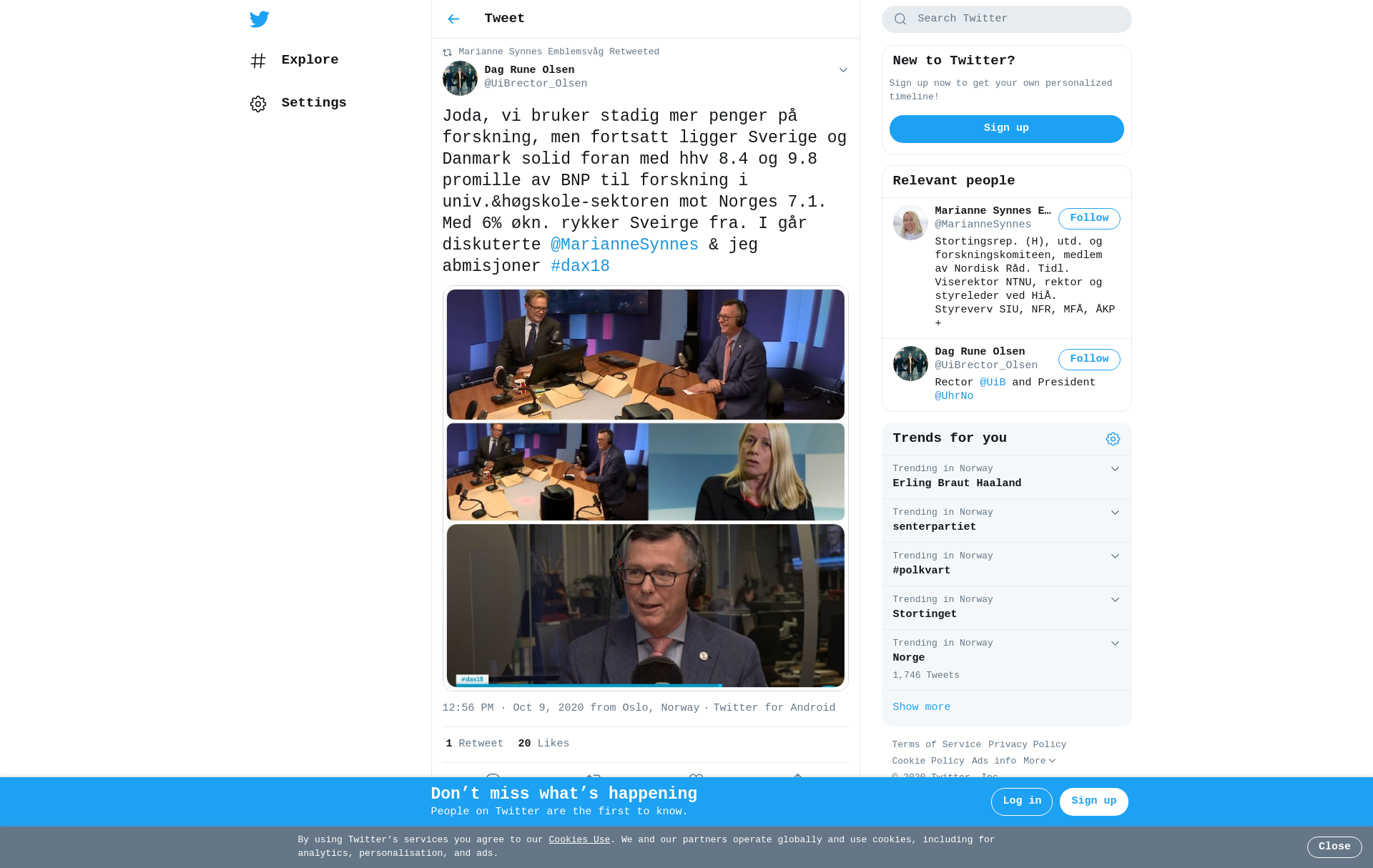Open the Trends settings gear icon
The width and height of the screenshot is (1373, 868).
pyautogui.click(x=1113, y=439)
